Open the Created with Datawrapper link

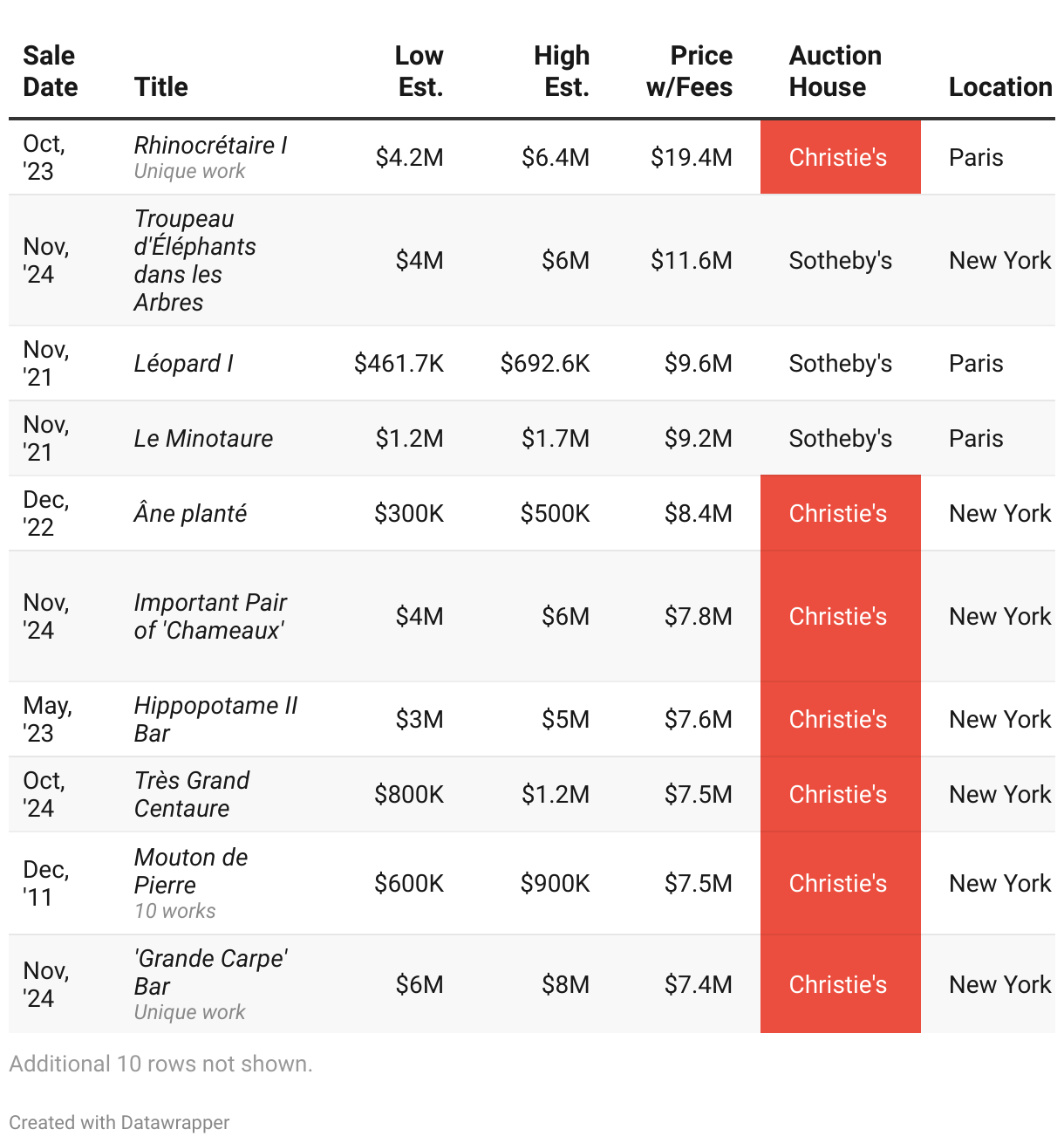click(x=119, y=1123)
